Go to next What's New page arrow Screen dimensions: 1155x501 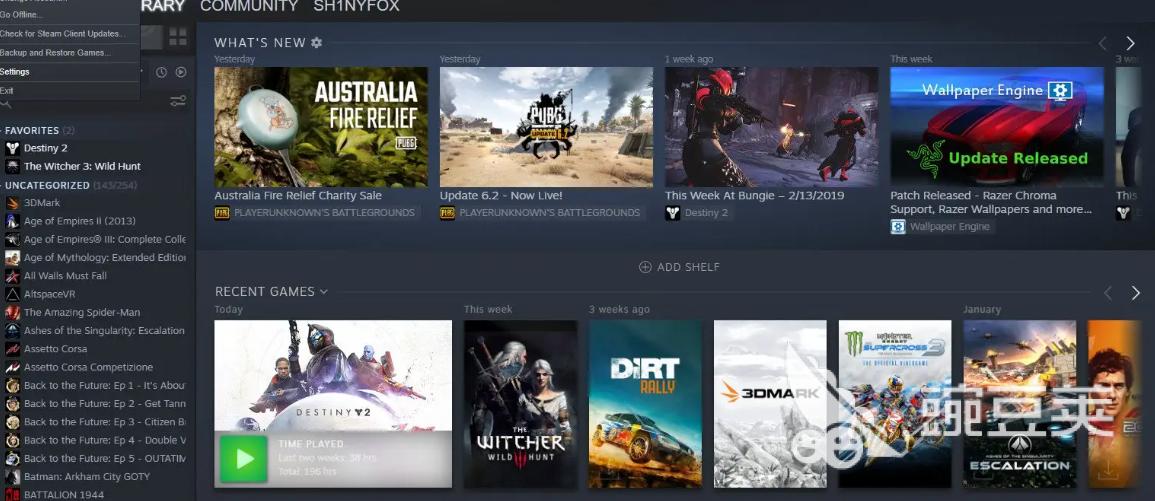(x=1130, y=44)
